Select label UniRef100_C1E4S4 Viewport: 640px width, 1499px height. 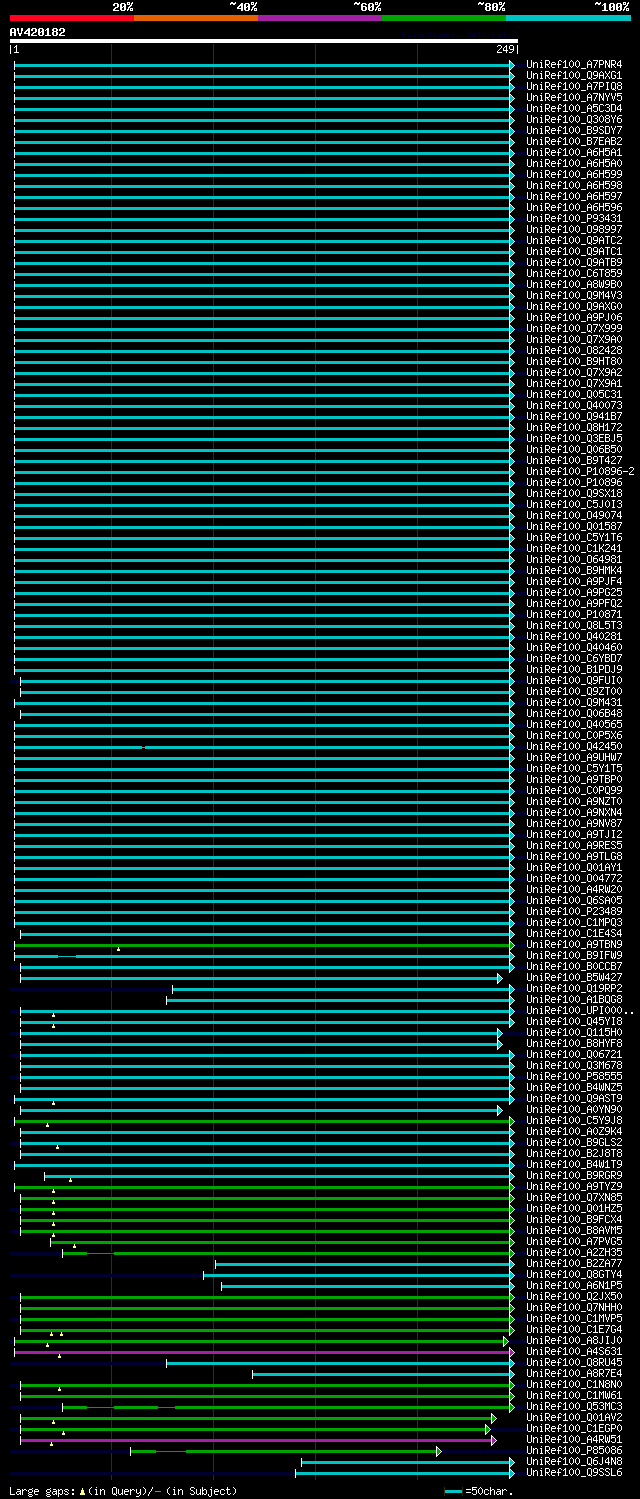coord(574,933)
